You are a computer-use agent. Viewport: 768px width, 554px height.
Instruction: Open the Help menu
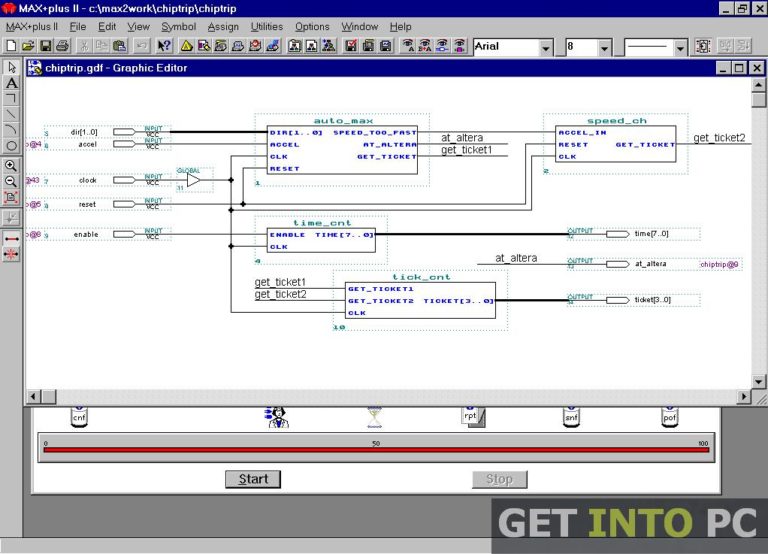pos(400,26)
